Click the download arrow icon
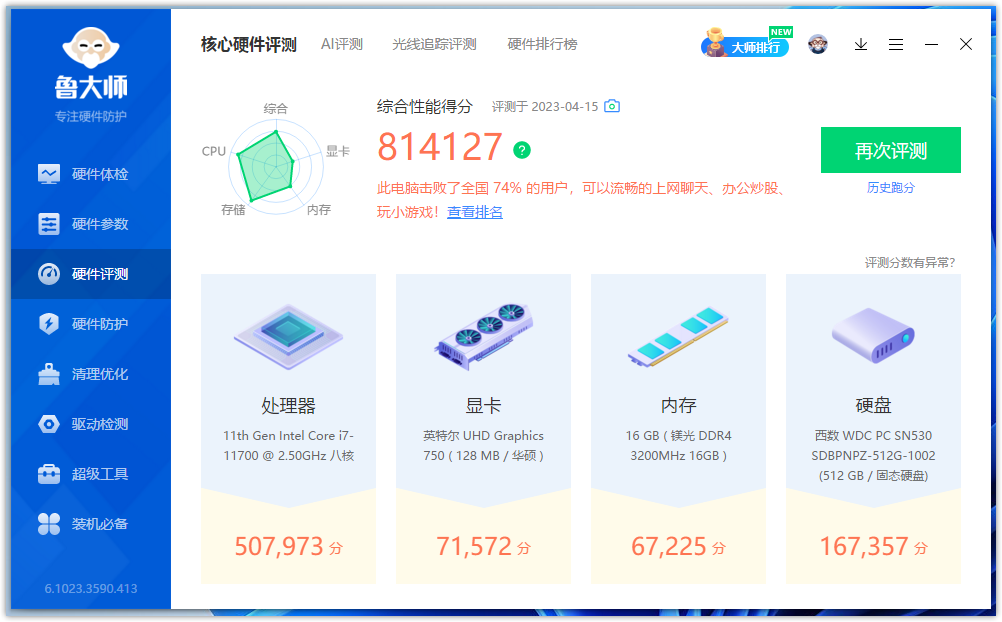This screenshot has height=622, width=1002. coord(861,44)
